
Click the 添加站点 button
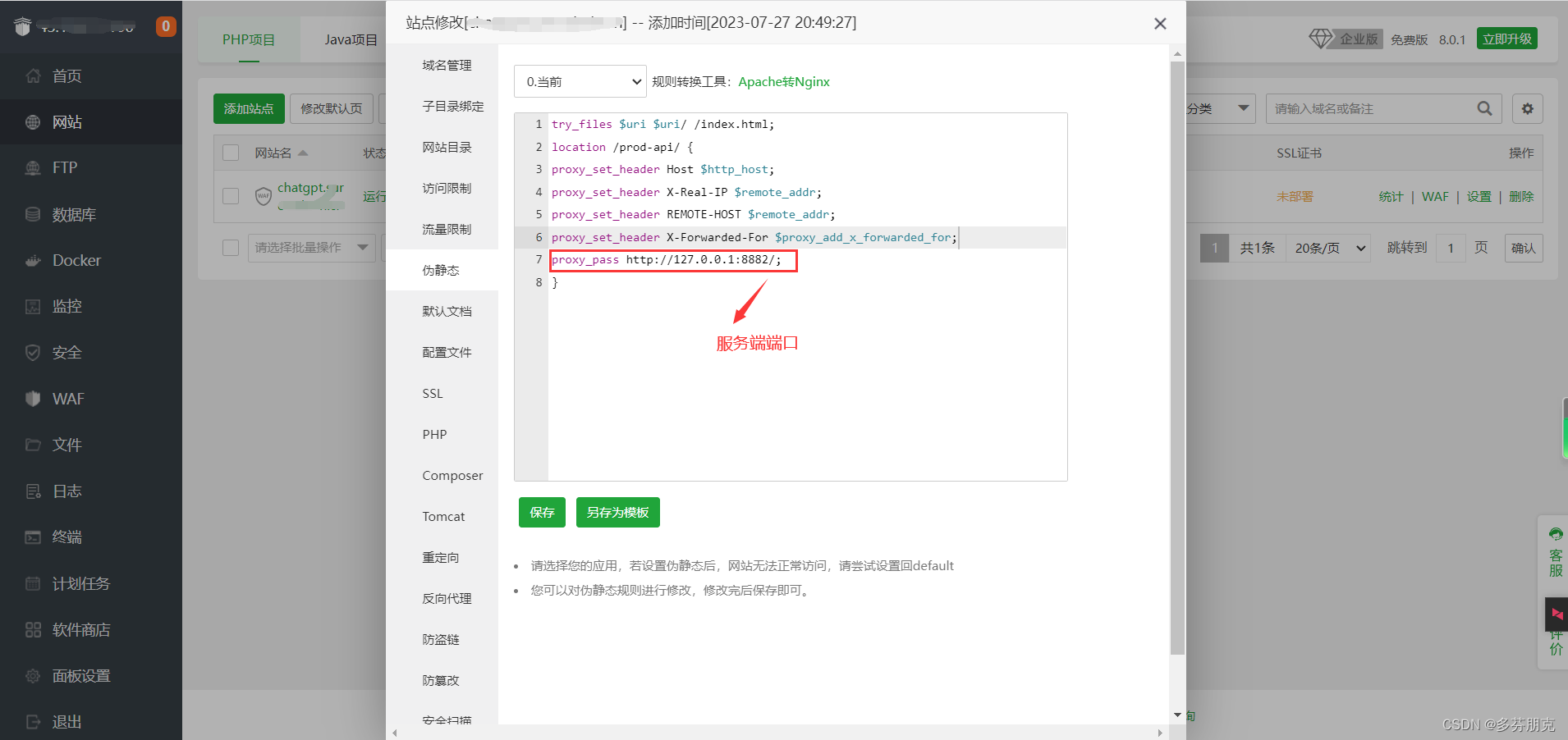(x=249, y=108)
